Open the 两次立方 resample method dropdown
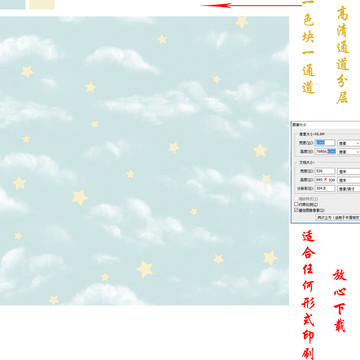This screenshot has width=360, height=360. pyautogui.click(x=338, y=217)
